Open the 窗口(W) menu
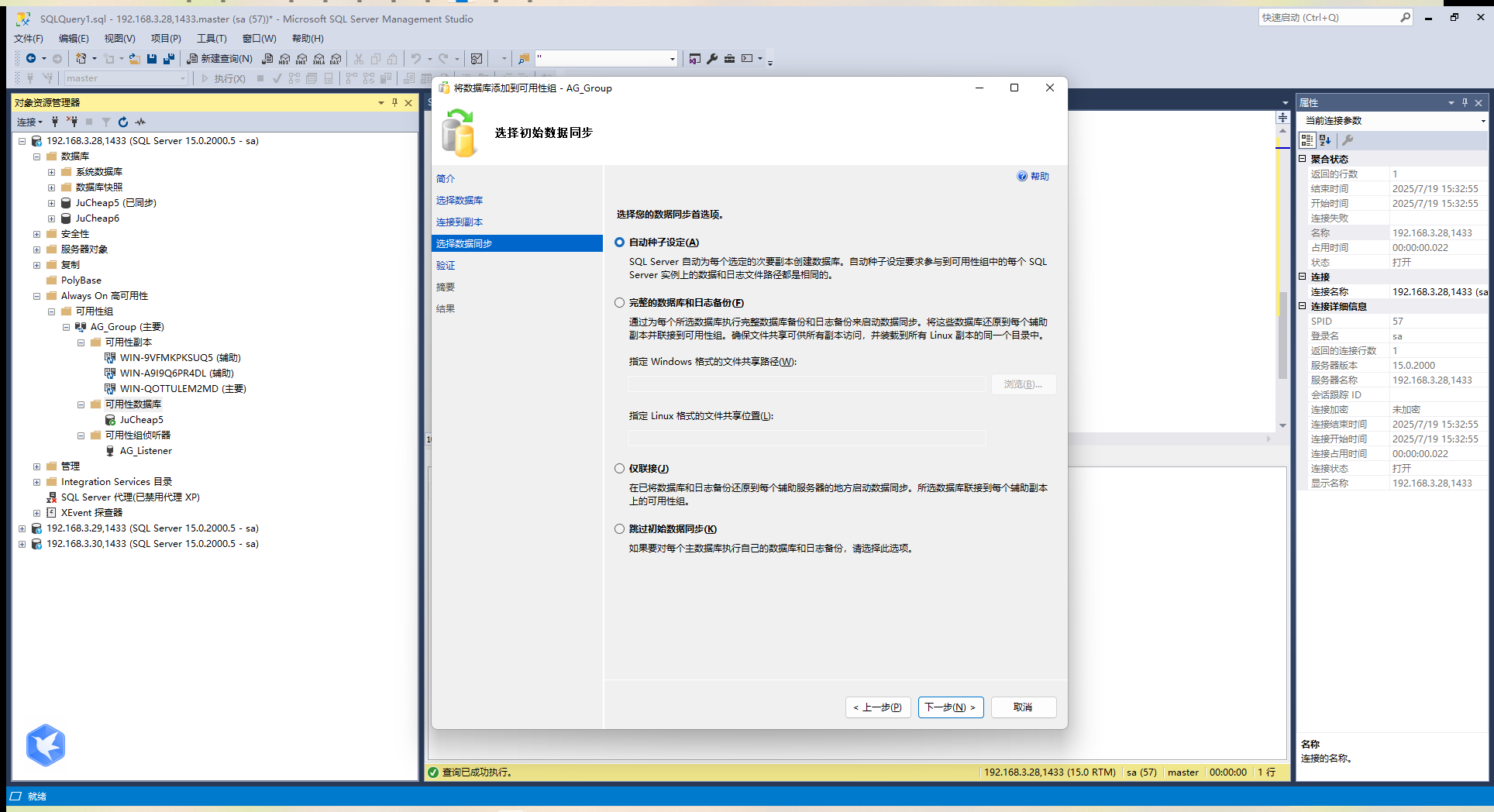This screenshot has height=812, width=1494. 259,38
